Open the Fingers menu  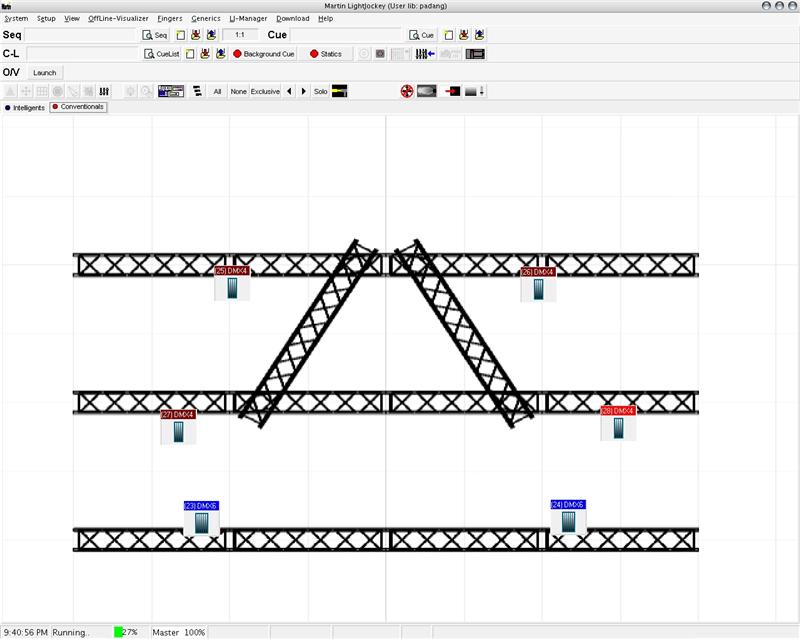(x=170, y=18)
